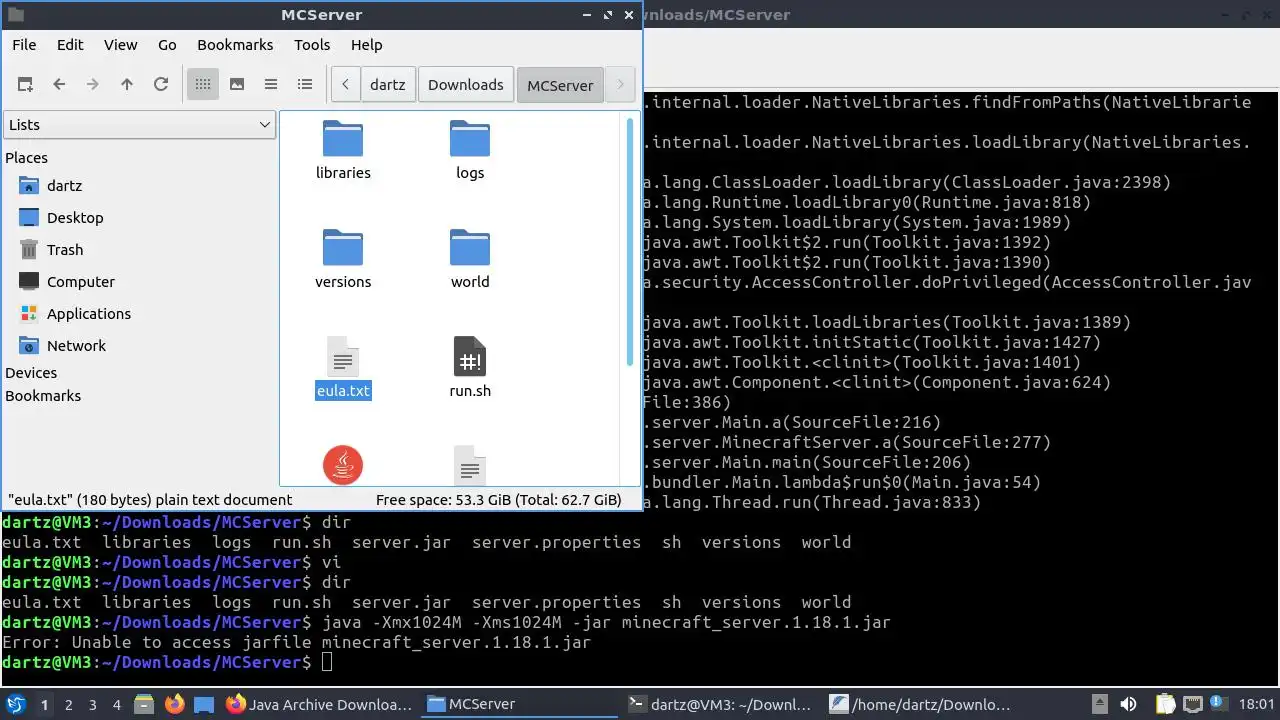The width and height of the screenshot is (1280, 720).
Task: Open the Lists side pane dropdown
Action: click(x=140, y=125)
